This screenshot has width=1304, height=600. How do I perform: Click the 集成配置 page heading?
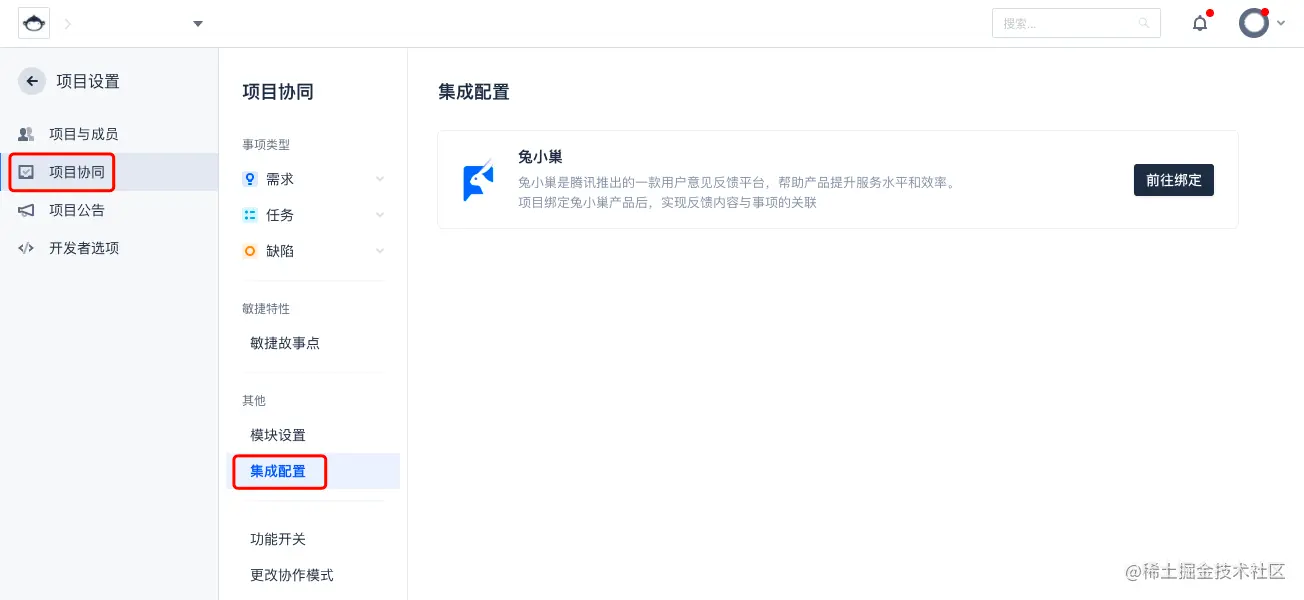474,92
